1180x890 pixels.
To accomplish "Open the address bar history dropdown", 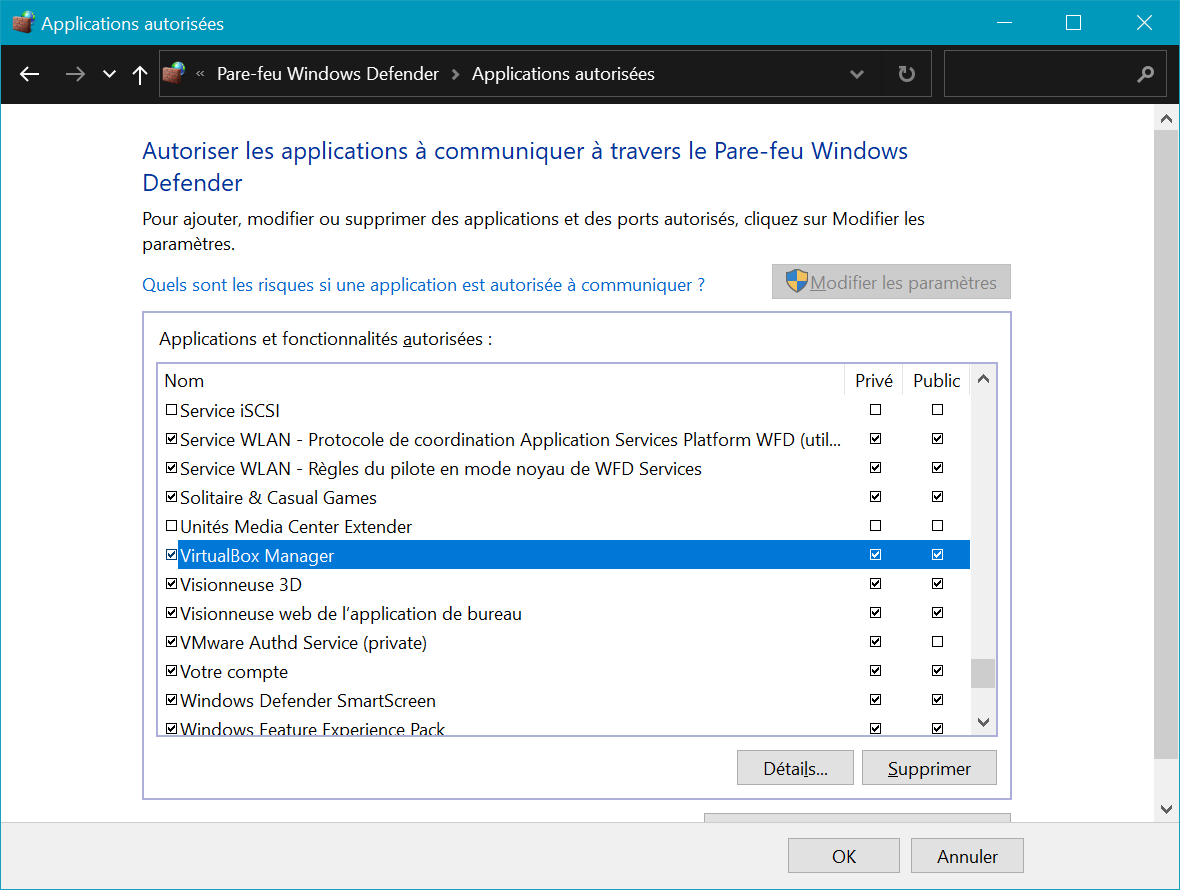I will tap(856, 74).
